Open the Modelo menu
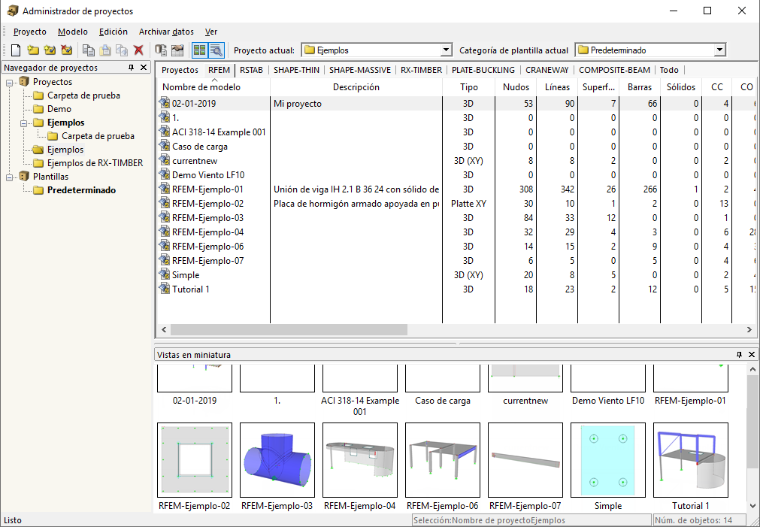Image resolution: width=760 pixels, height=527 pixels. (x=73, y=32)
